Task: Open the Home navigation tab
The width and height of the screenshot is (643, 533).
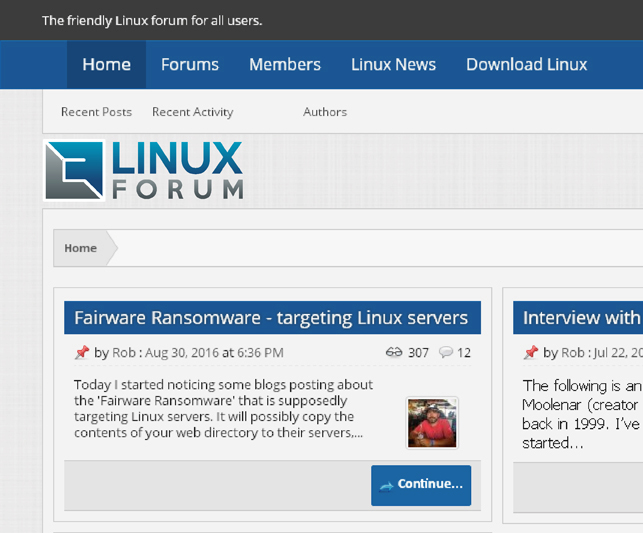Action: [106, 64]
